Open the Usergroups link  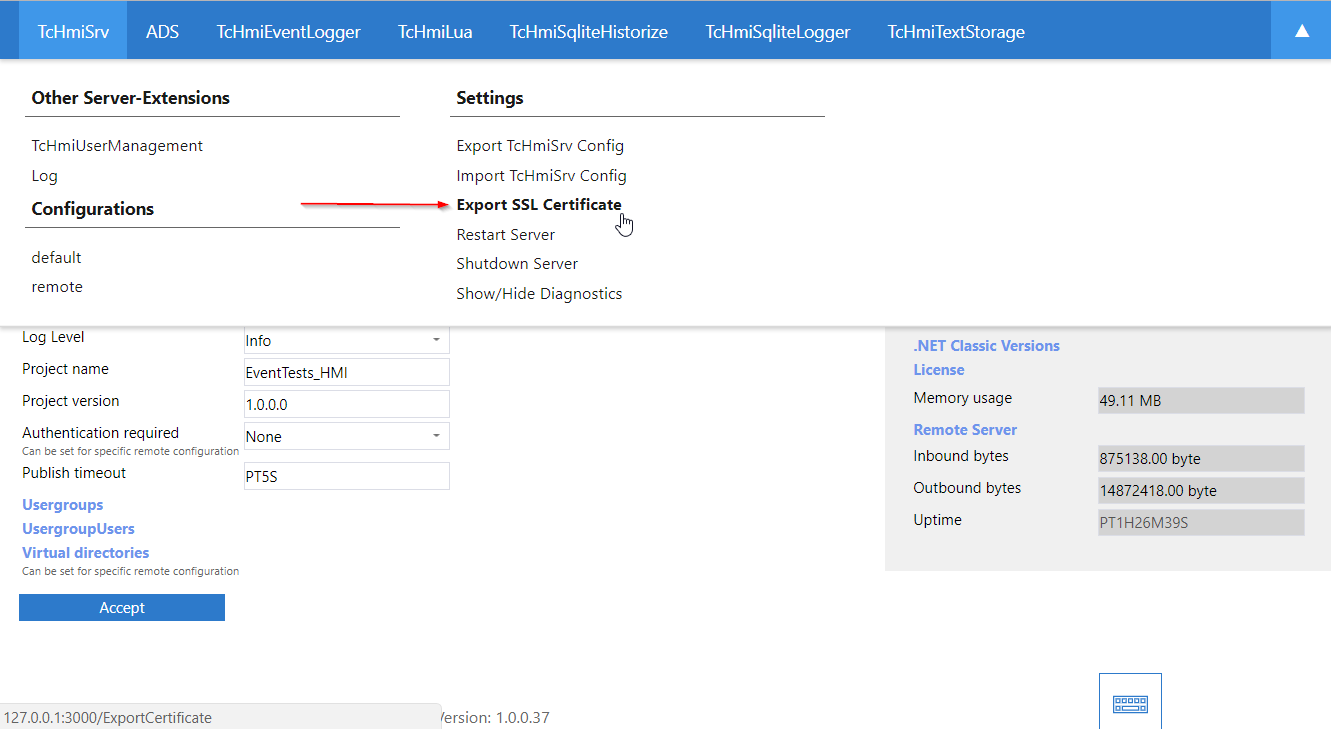tap(63, 505)
